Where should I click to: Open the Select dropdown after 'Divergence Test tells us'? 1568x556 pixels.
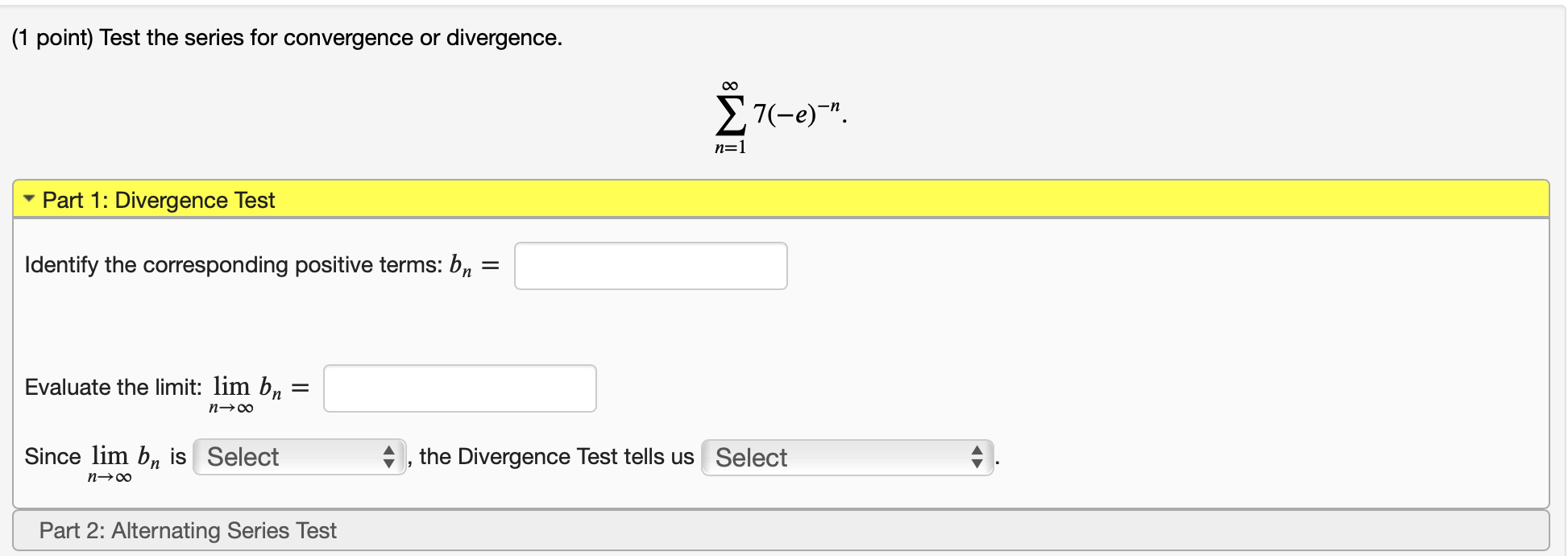click(x=846, y=458)
